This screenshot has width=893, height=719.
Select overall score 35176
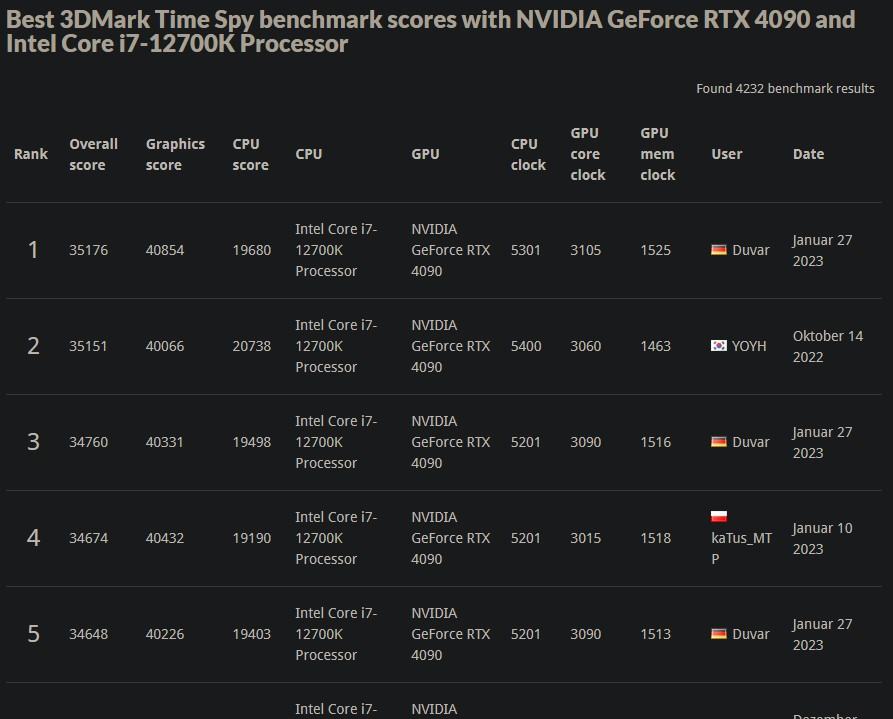[88, 250]
